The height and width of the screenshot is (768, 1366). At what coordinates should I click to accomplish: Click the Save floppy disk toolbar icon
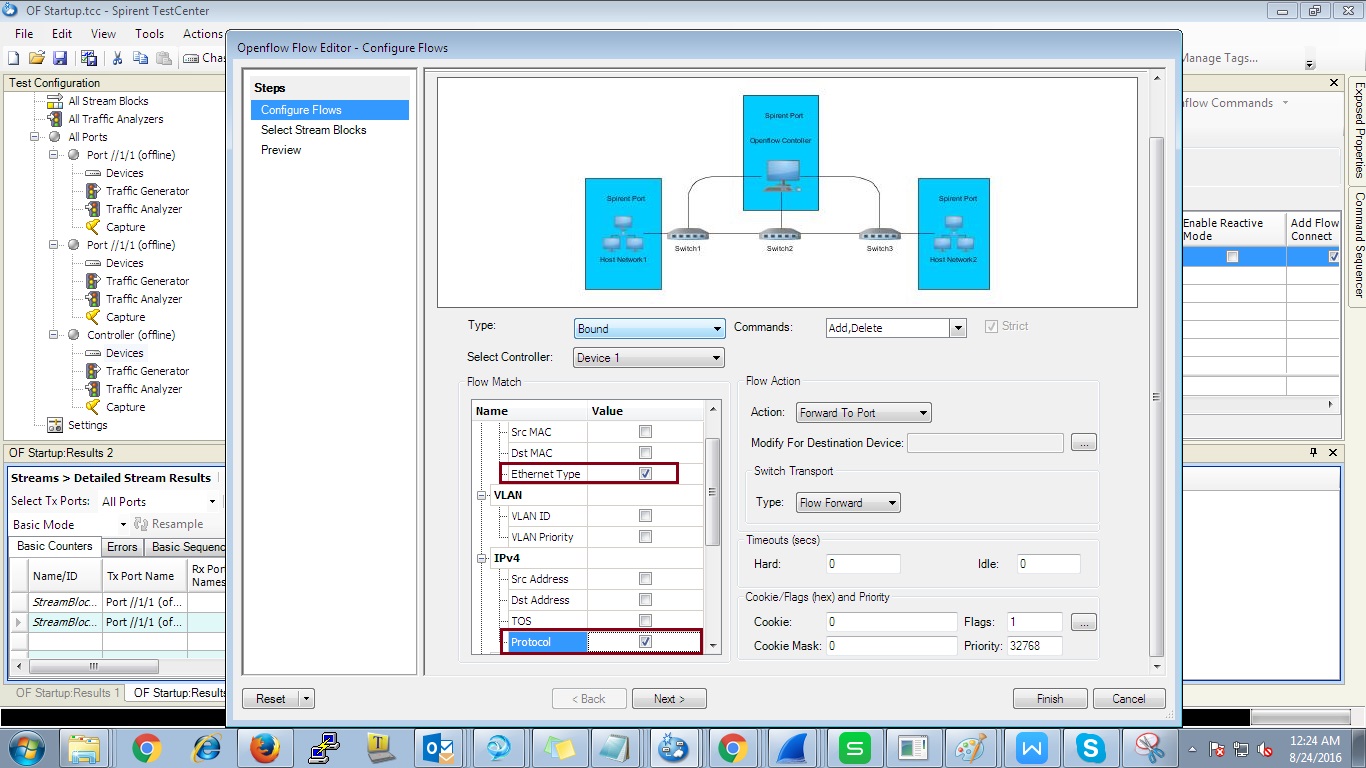coord(60,59)
